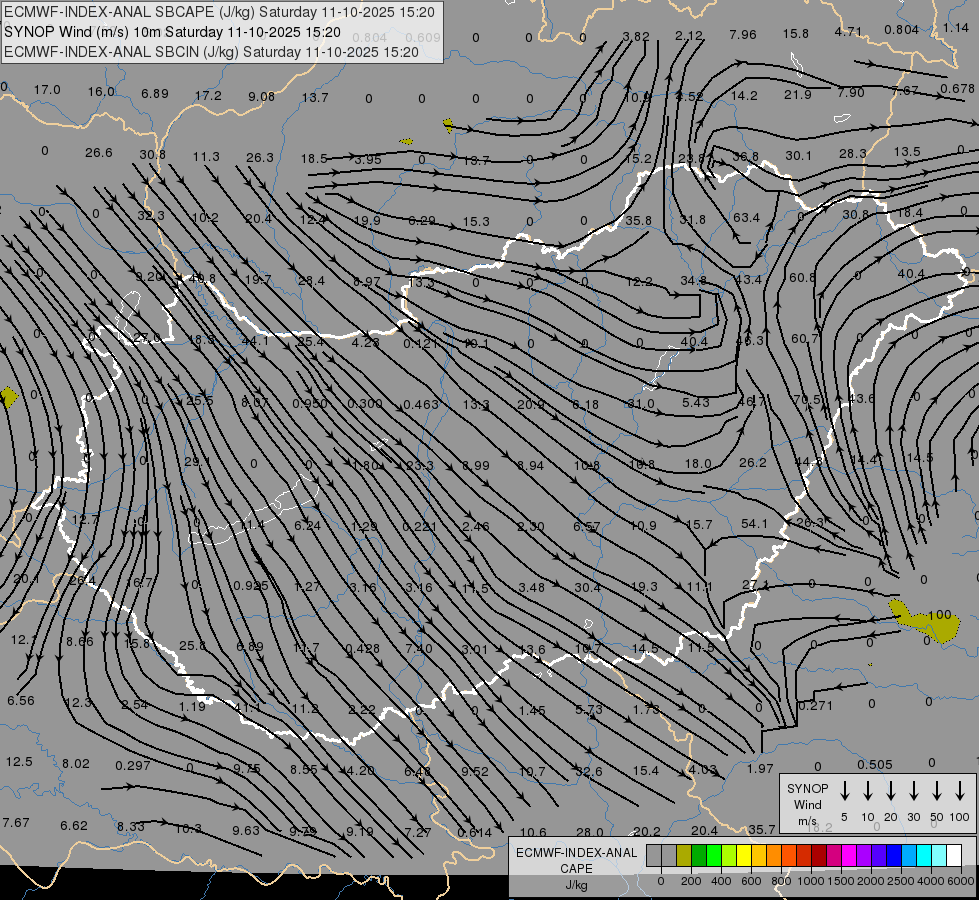Image resolution: width=979 pixels, height=900 pixels.
Task: Click the grid value 0.428 on the map
Action: pos(363,648)
